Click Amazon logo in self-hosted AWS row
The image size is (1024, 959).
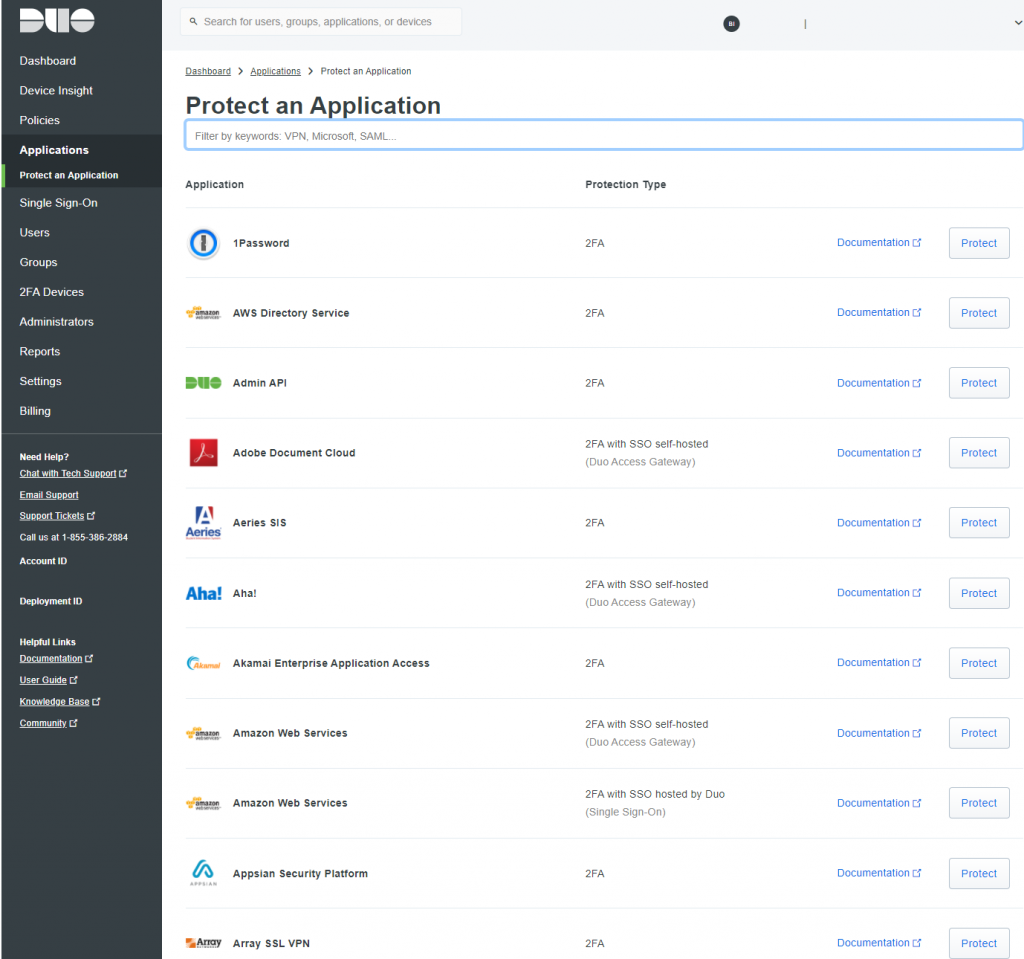[203, 734]
